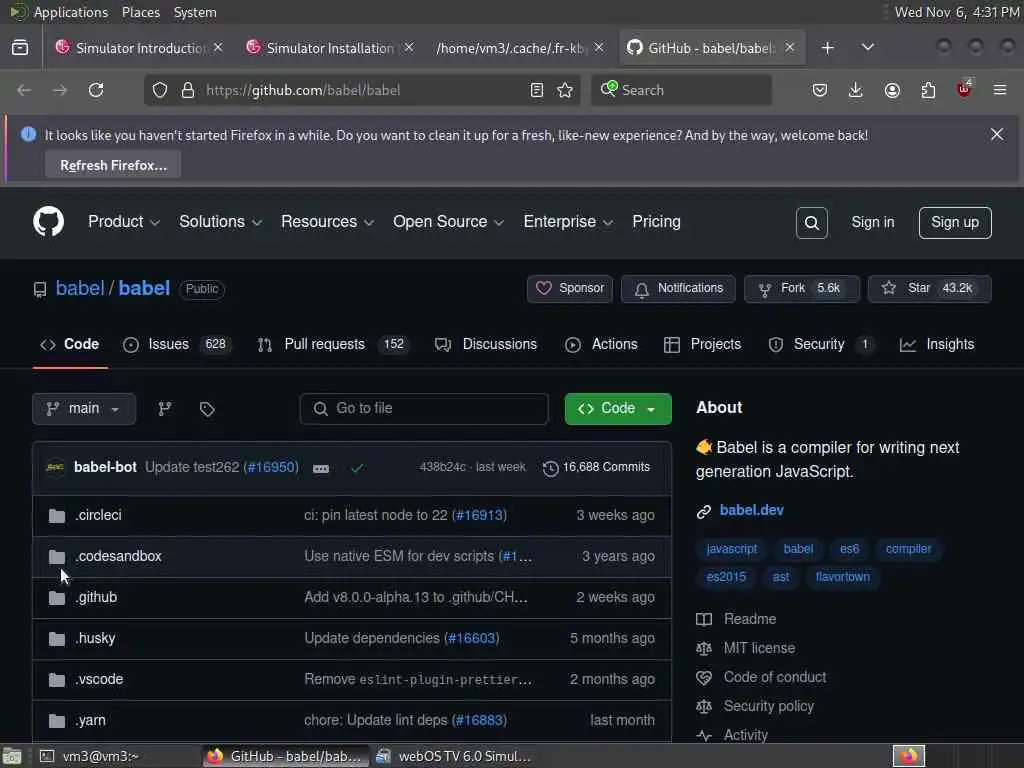Expand the Open Source menu
Image resolution: width=1024 pixels, height=768 pixels.
click(449, 222)
